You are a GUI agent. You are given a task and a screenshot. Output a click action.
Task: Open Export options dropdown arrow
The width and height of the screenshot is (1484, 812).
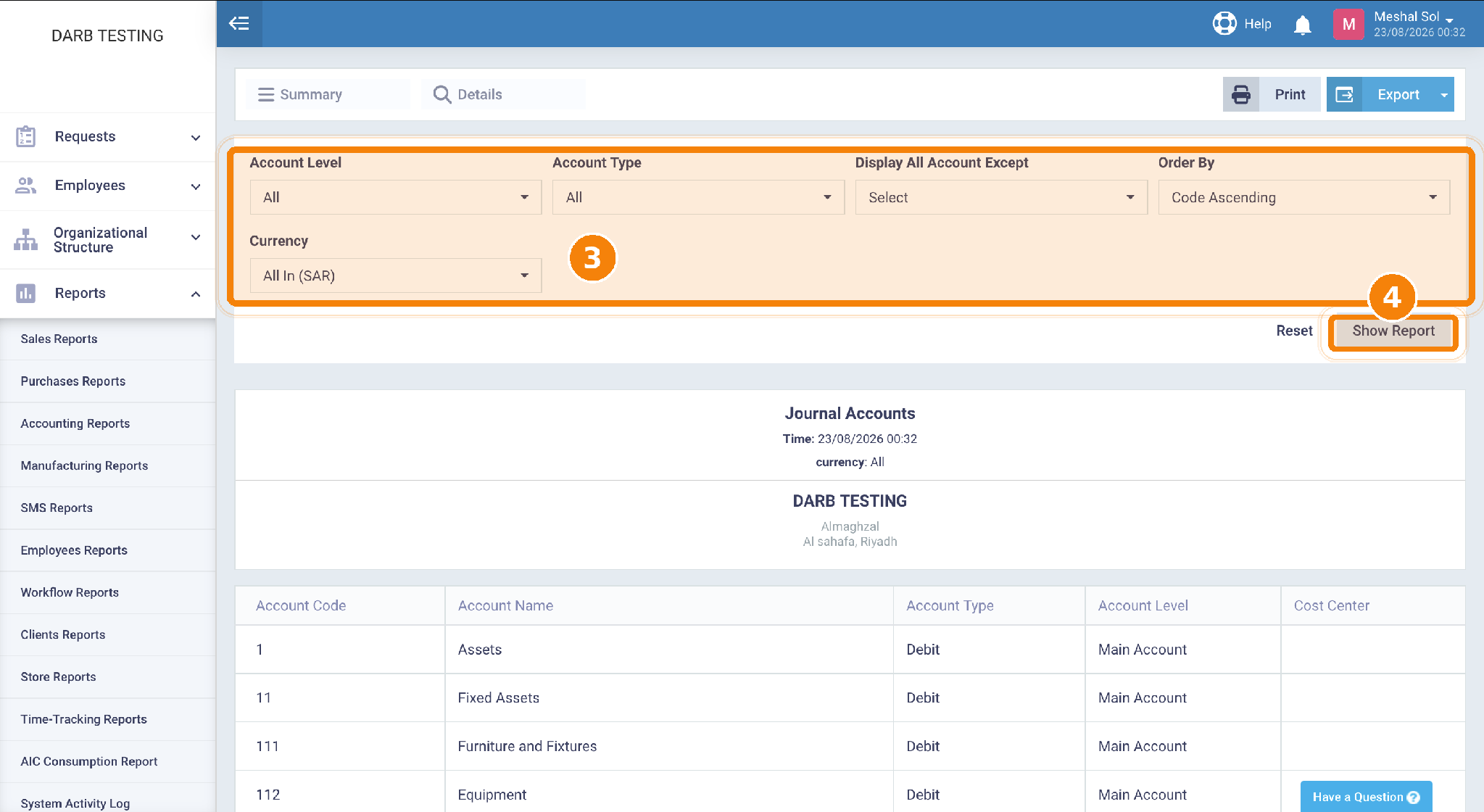click(1444, 95)
